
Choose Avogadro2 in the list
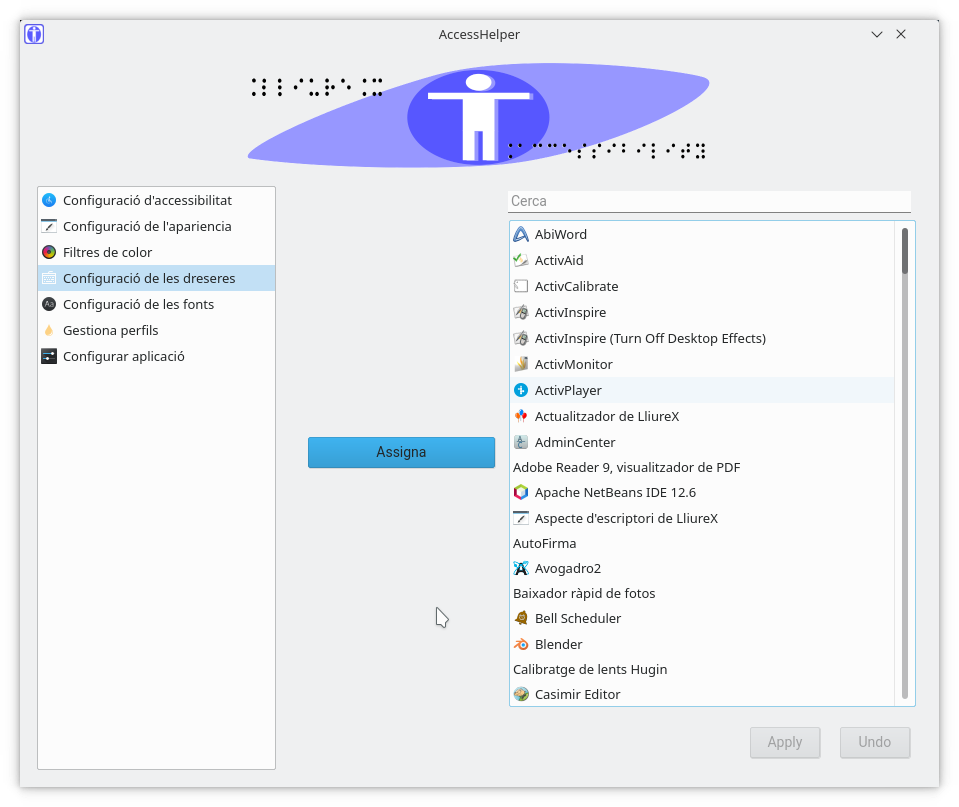pos(702,568)
